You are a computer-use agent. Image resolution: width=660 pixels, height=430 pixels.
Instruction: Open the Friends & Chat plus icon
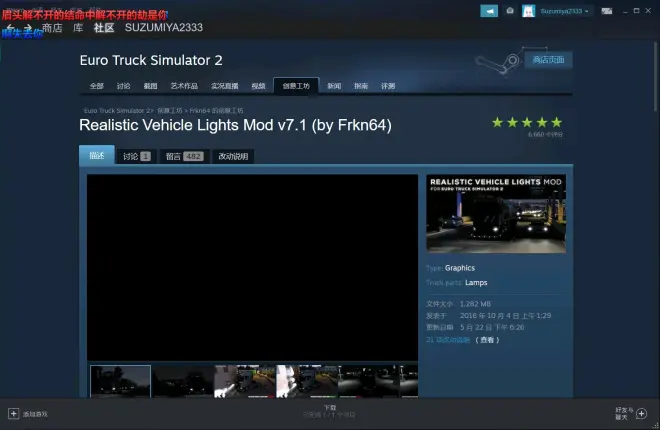pyautogui.click(x=641, y=413)
